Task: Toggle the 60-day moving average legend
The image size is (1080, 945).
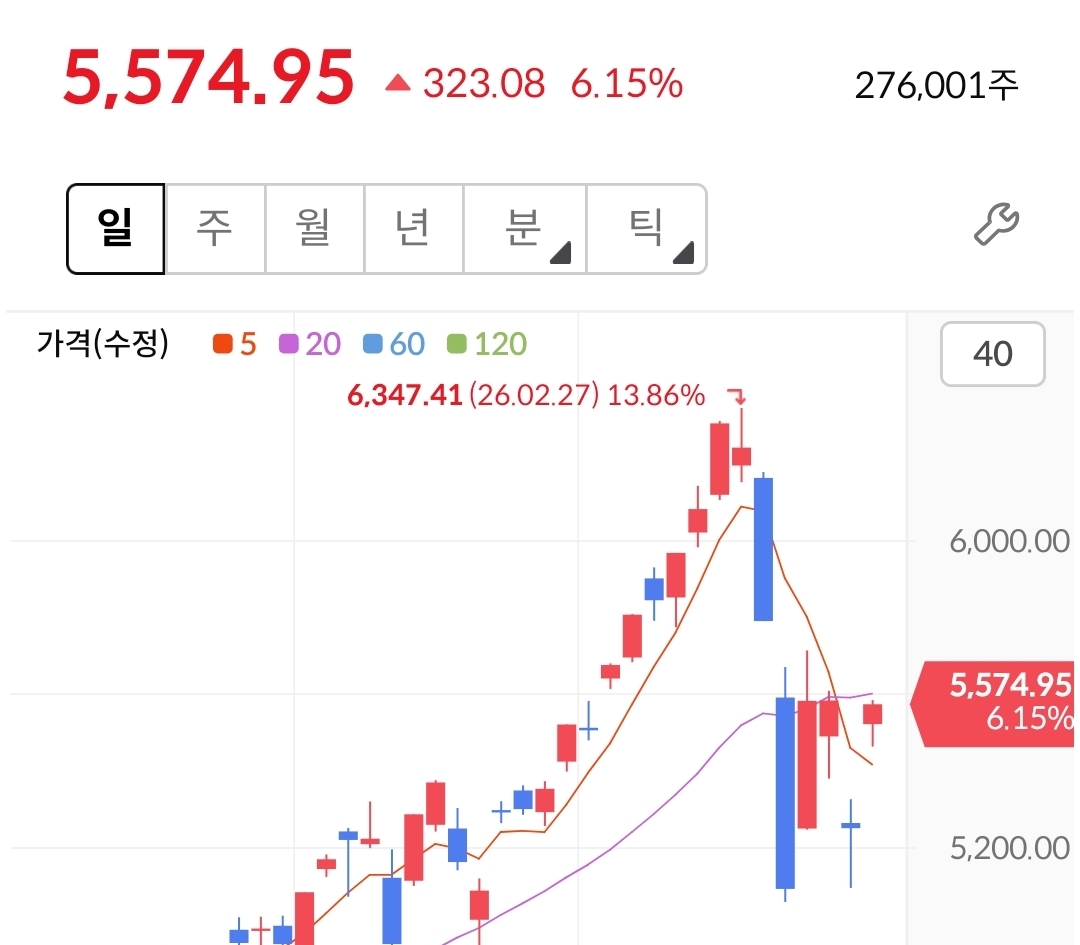Action: (395, 345)
